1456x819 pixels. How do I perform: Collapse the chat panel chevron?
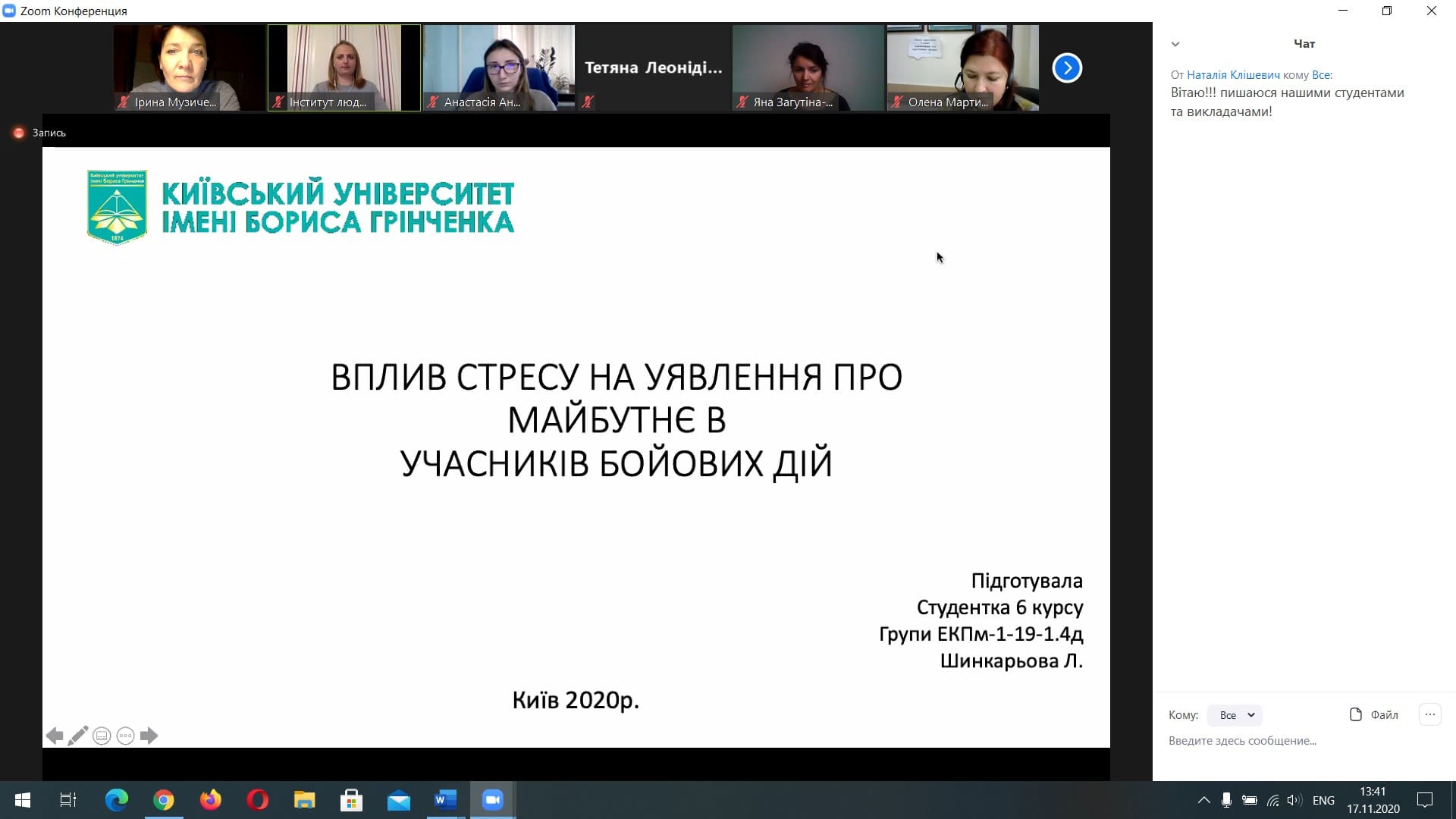click(1175, 44)
